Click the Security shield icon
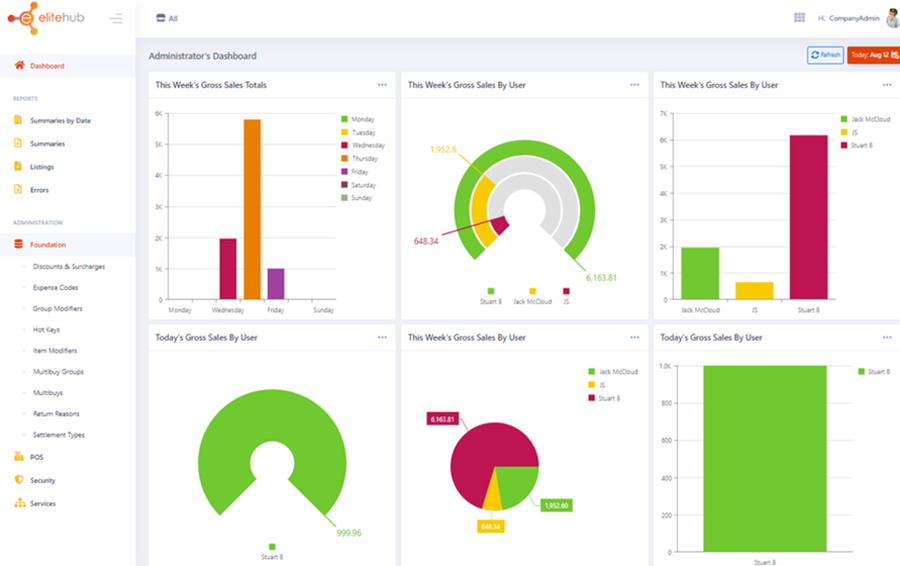This screenshot has height=566, width=900. click(19, 480)
